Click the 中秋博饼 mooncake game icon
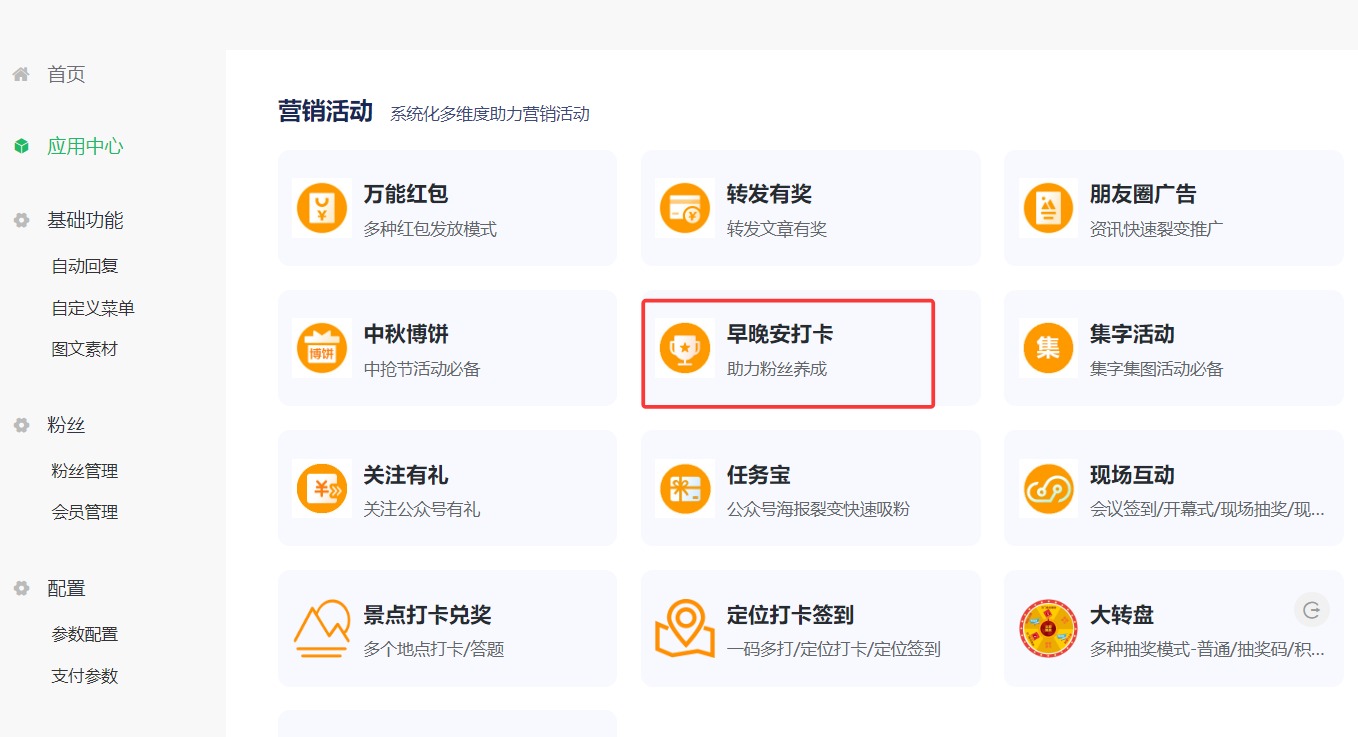Viewport: 1358px width, 737px height. coord(321,348)
